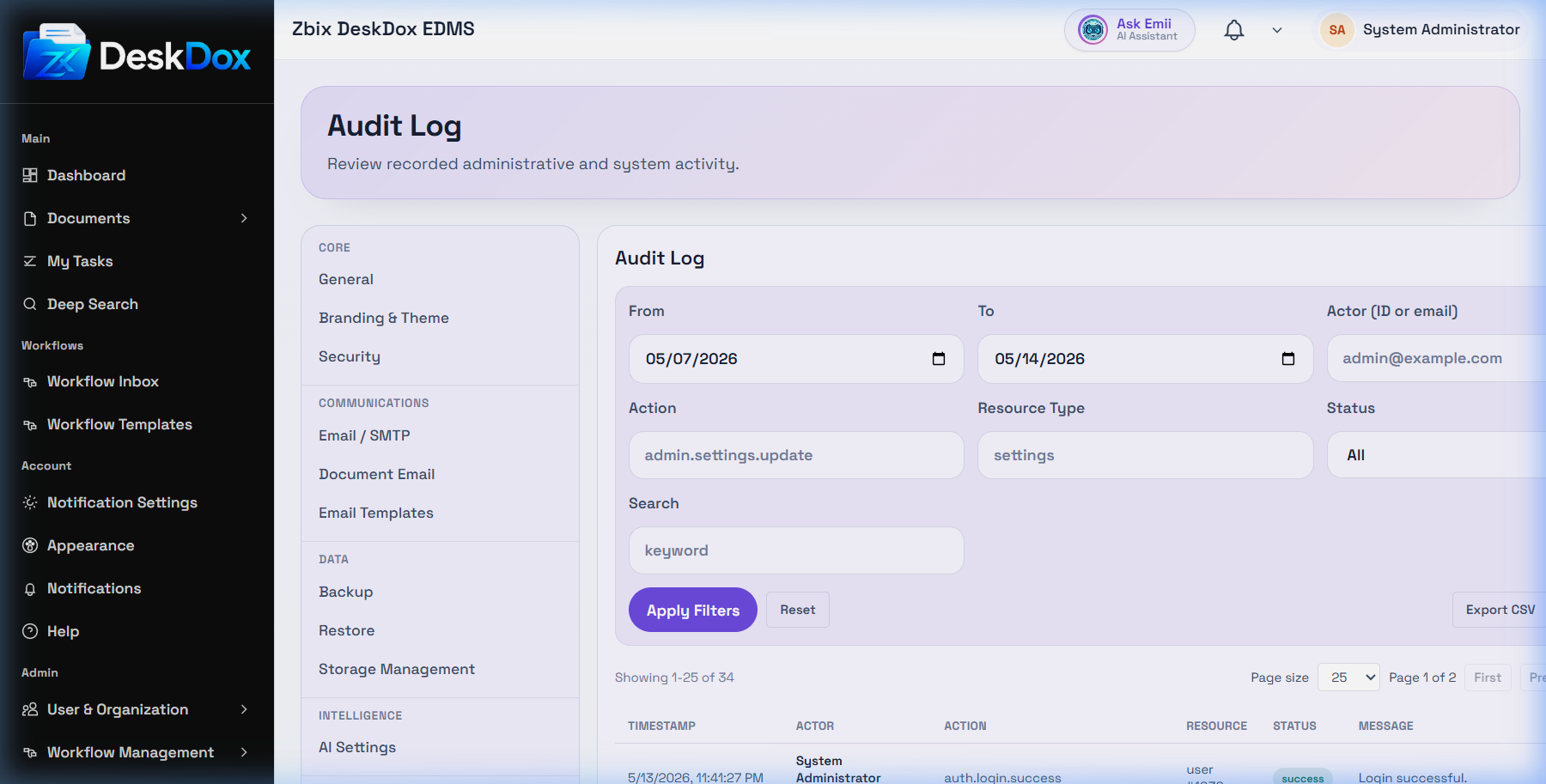Image resolution: width=1546 pixels, height=784 pixels.
Task: Open the To date calendar picker icon
Action: pos(1288,359)
